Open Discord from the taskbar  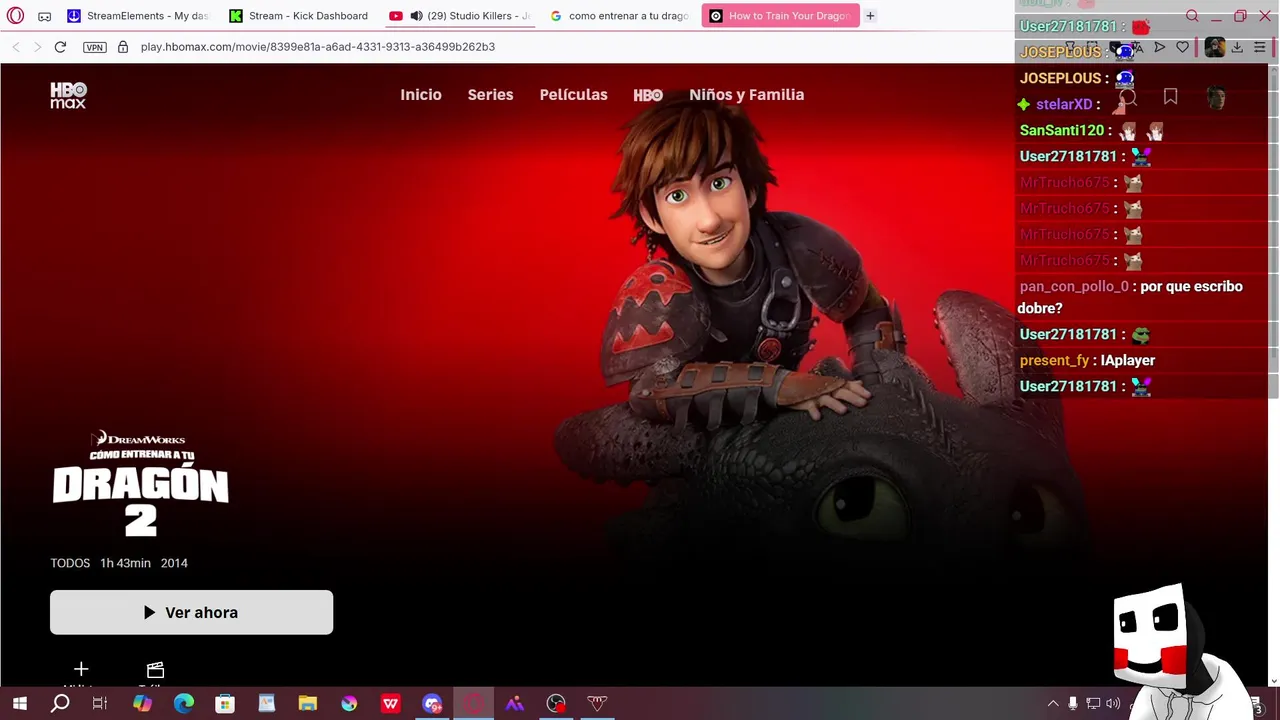point(432,704)
